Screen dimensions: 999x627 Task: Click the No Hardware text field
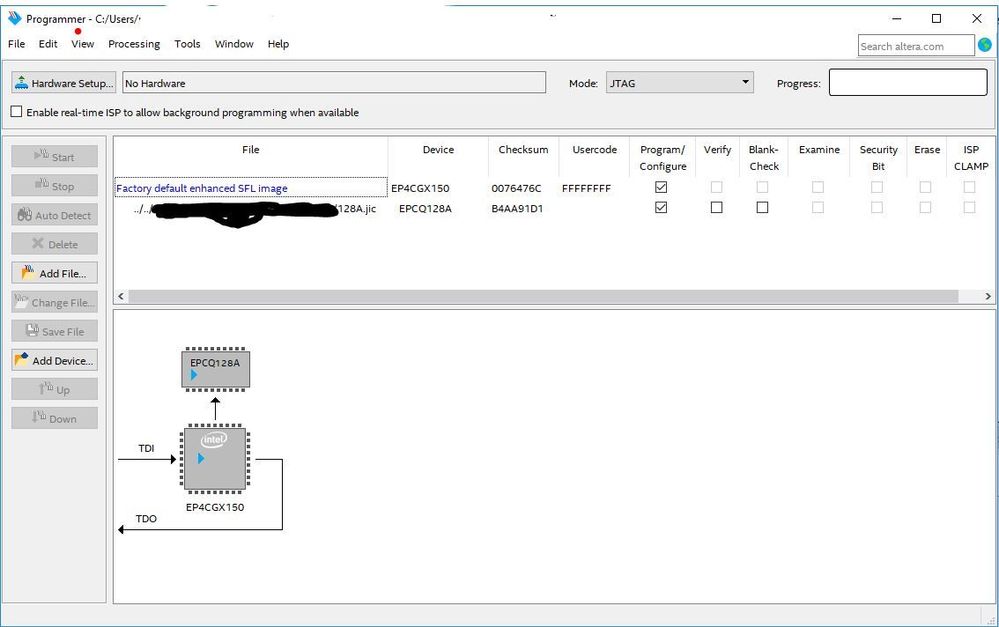point(334,83)
